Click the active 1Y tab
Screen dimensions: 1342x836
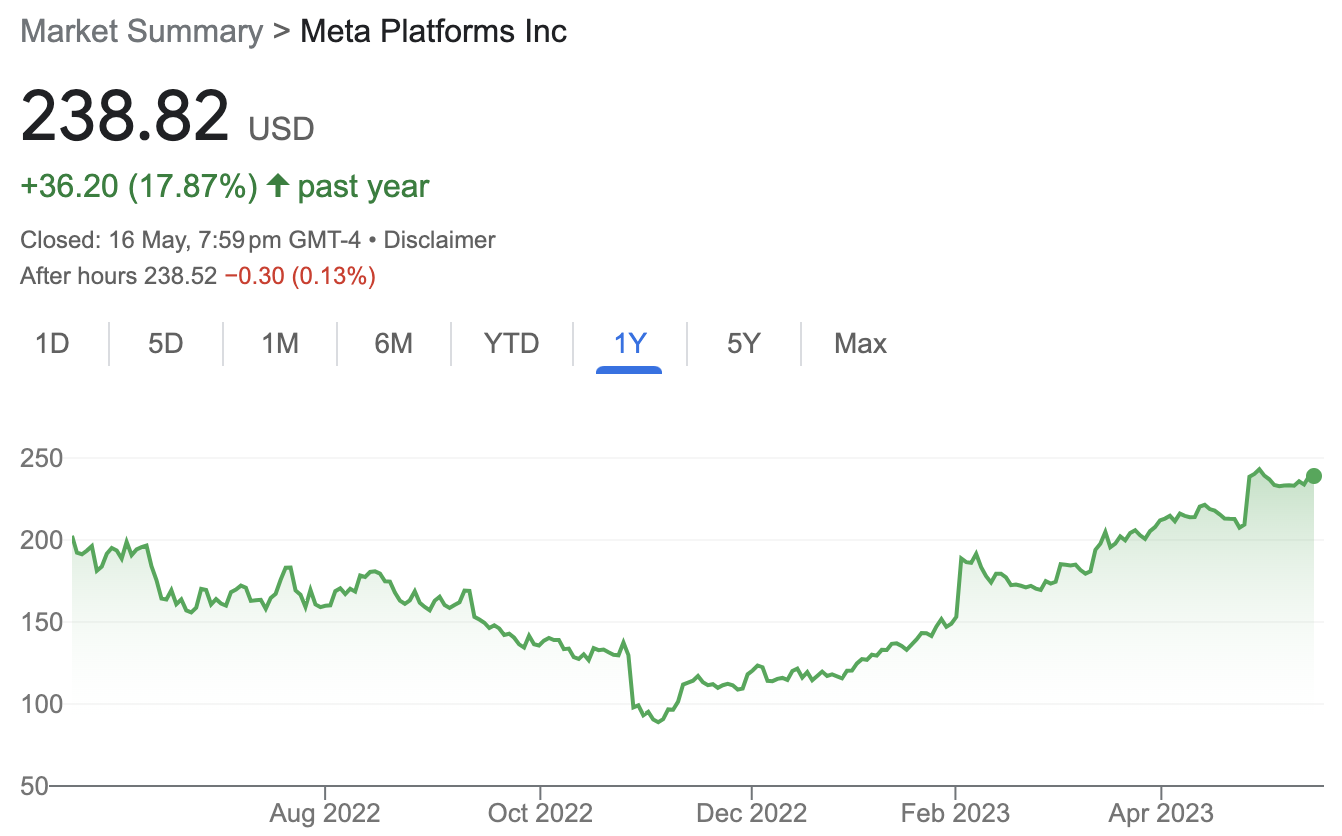(630, 344)
